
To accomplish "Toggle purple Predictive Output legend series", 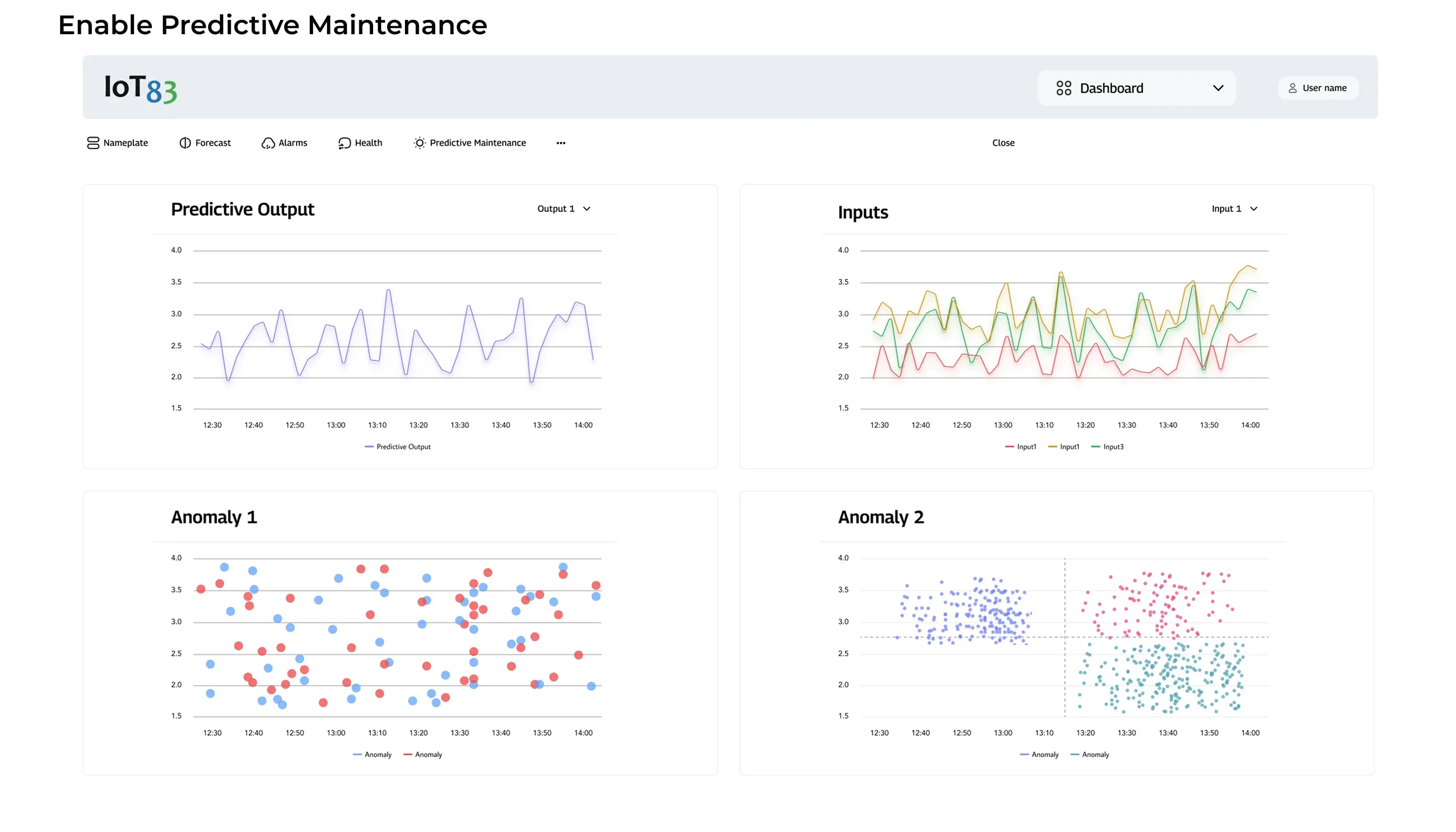I will point(397,447).
